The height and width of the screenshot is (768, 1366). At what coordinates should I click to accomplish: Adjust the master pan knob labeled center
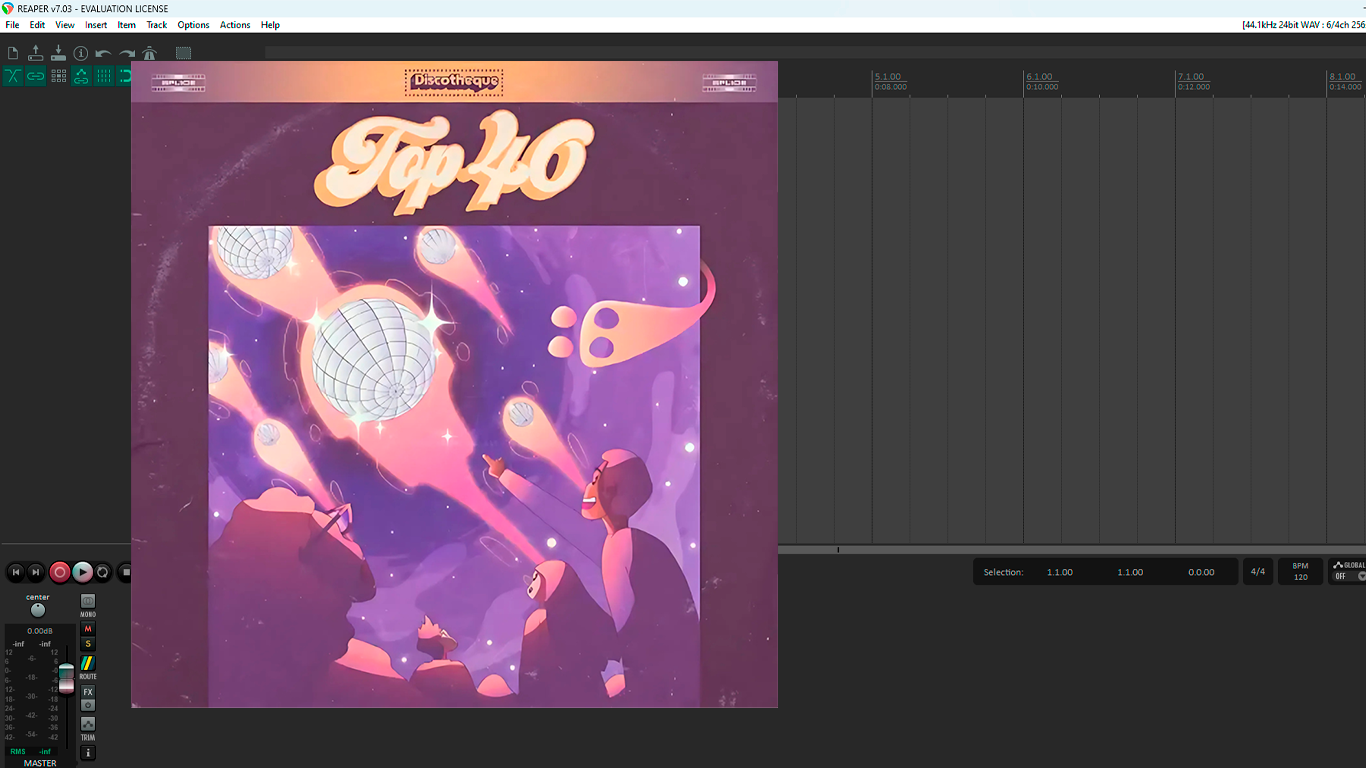(x=38, y=610)
